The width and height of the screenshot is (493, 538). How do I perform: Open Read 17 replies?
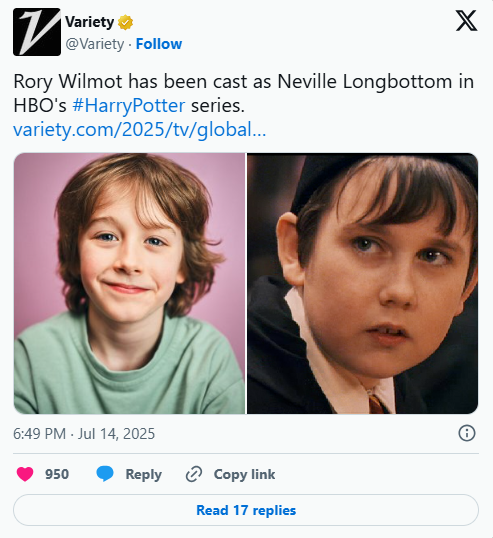click(x=246, y=510)
